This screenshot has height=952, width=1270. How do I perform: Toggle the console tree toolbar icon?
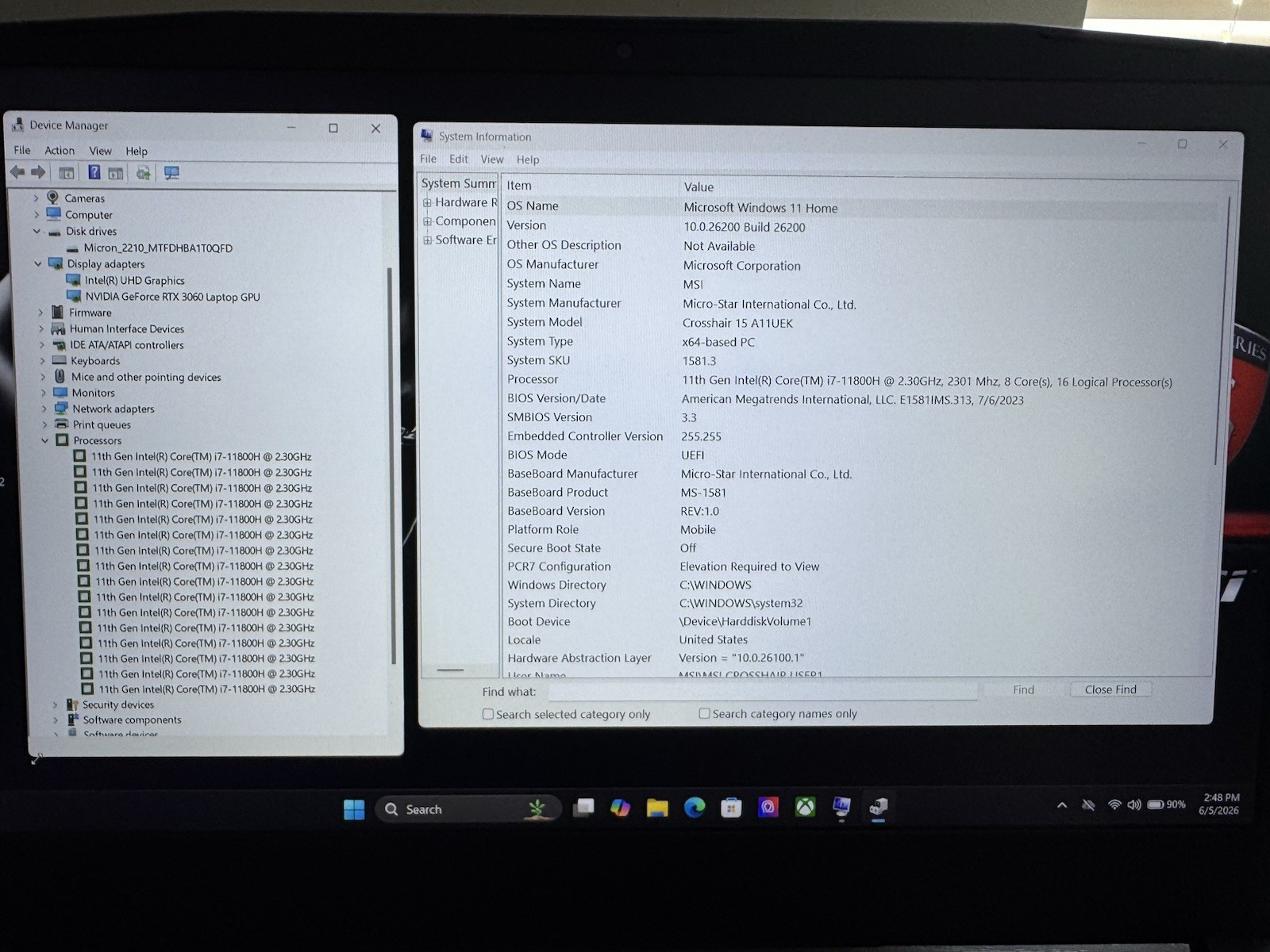point(67,173)
